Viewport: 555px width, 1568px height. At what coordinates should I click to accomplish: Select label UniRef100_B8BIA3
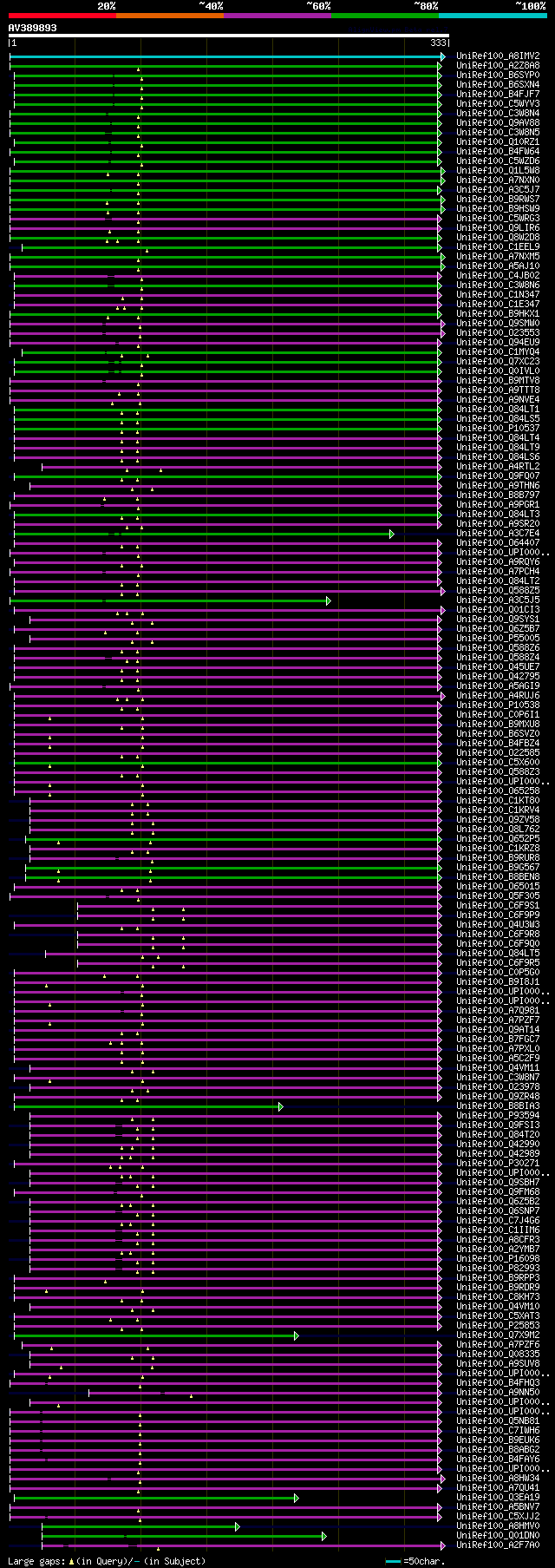click(x=498, y=1106)
